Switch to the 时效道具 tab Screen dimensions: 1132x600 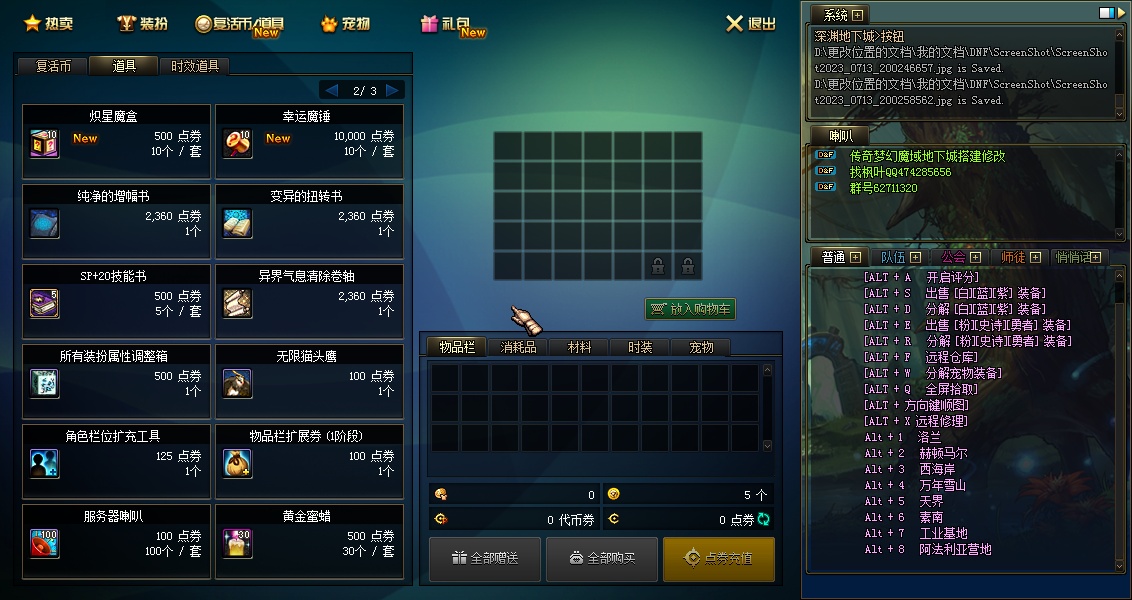tap(194, 66)
